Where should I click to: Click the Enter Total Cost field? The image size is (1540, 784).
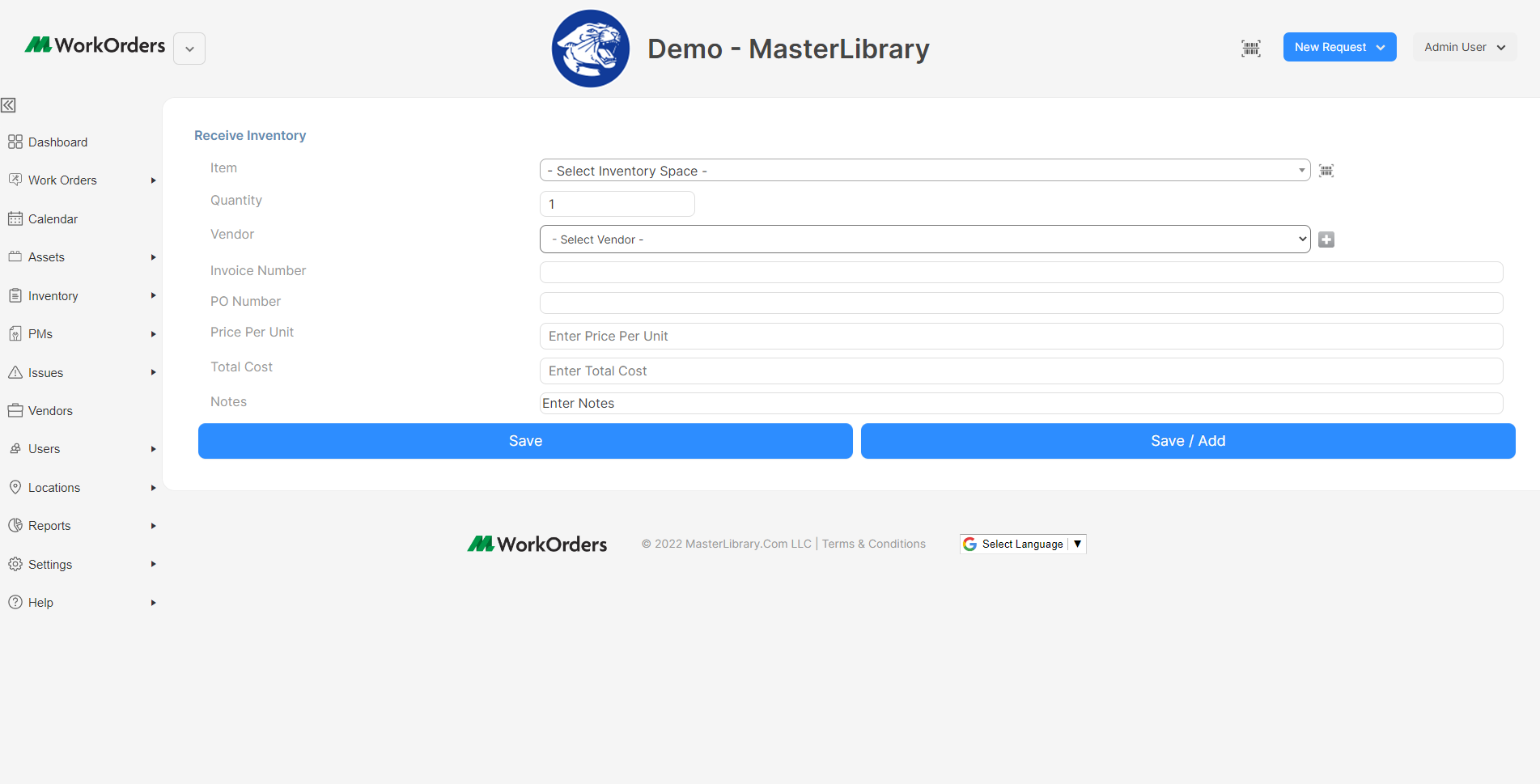(1020, 371)
